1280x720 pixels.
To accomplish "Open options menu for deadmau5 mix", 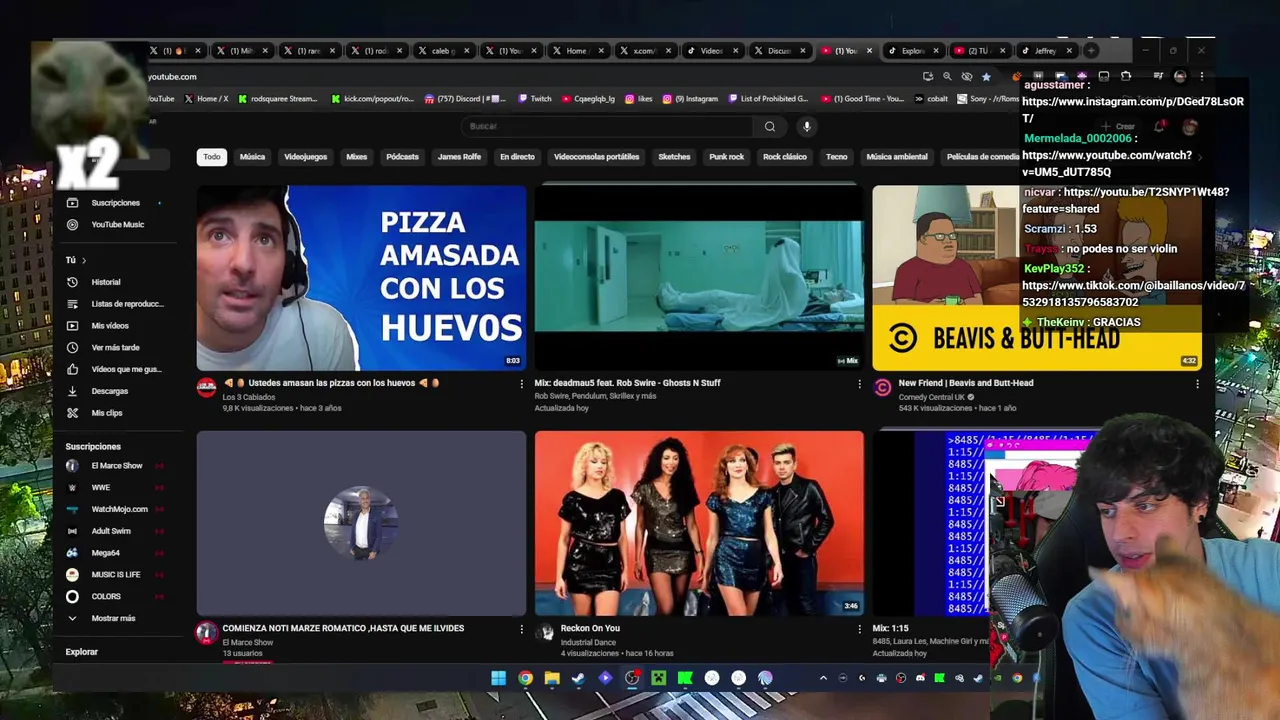I will tap(859, 383).
